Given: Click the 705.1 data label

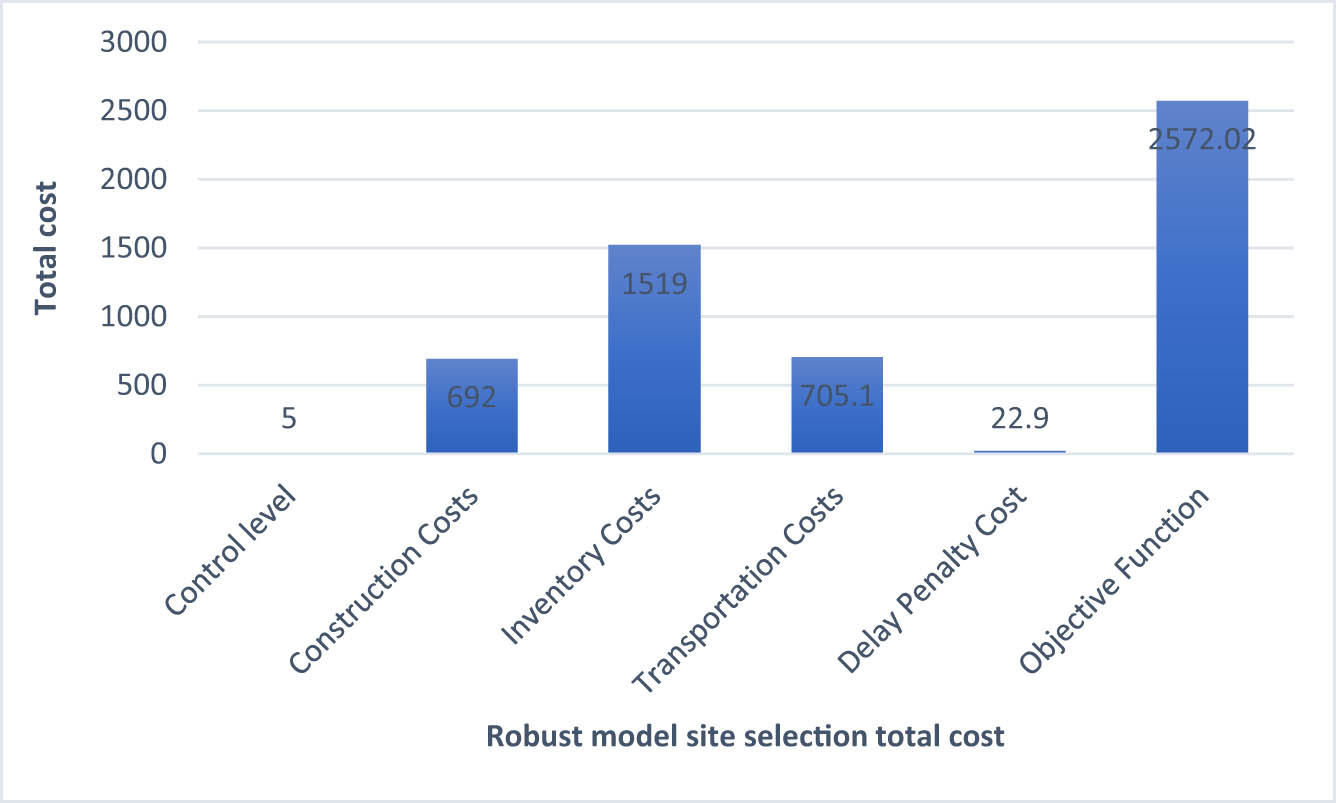Looking at the screenshot, I should pyautogui.click(x=836, y=395).
